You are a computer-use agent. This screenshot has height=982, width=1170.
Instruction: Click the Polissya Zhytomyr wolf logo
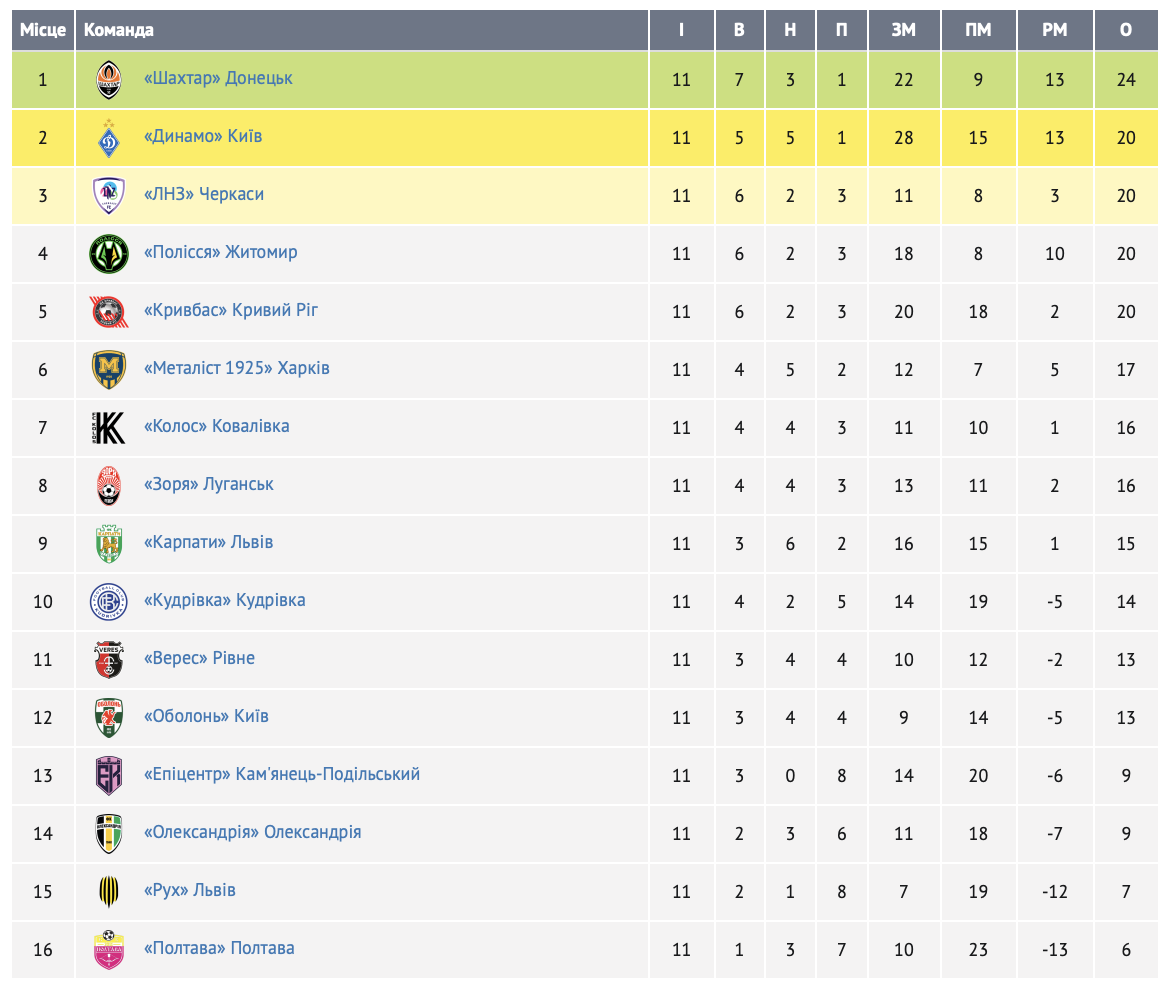[x=108, y=253]
